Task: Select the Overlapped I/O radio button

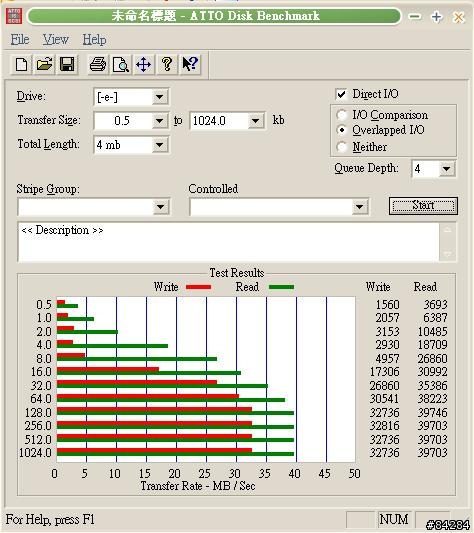Action: coord(341,130)
